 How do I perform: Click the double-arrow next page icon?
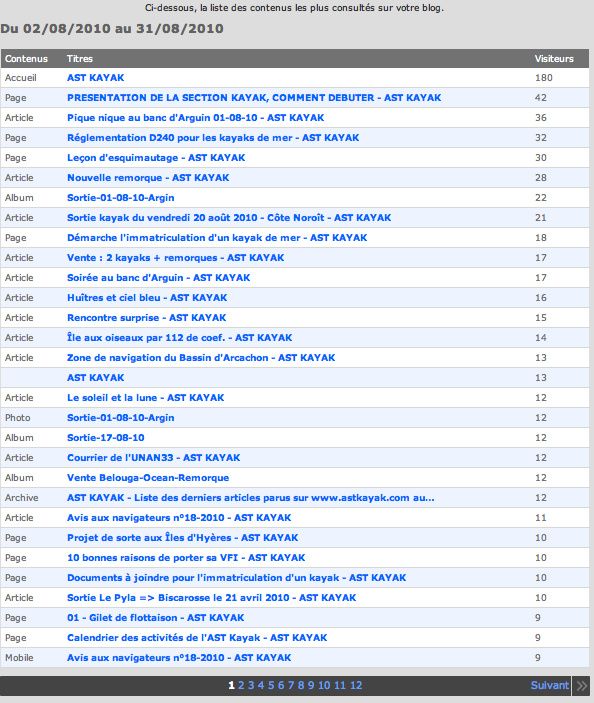pos(581,686)
